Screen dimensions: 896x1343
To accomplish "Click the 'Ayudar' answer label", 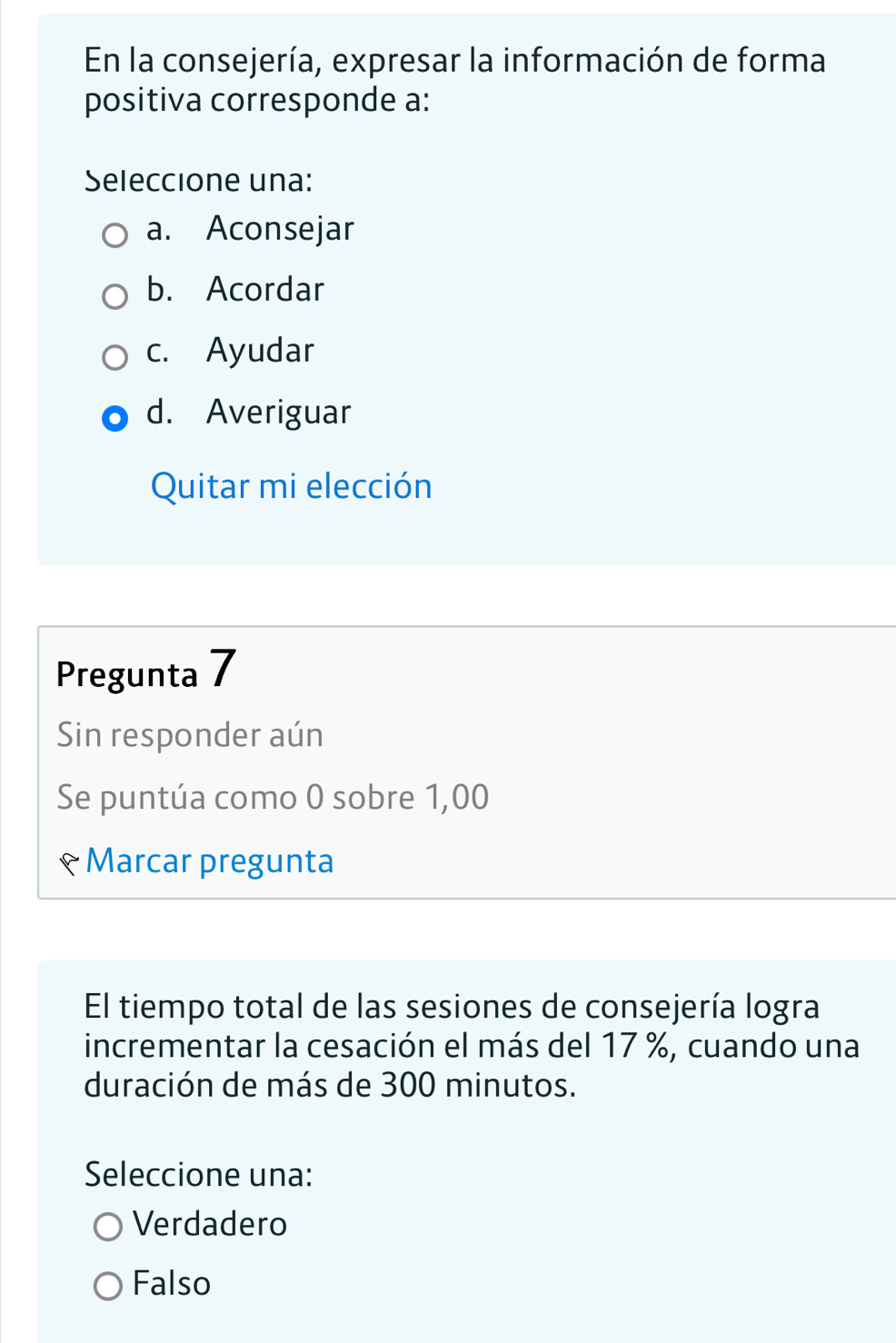I will coord(260,350).
